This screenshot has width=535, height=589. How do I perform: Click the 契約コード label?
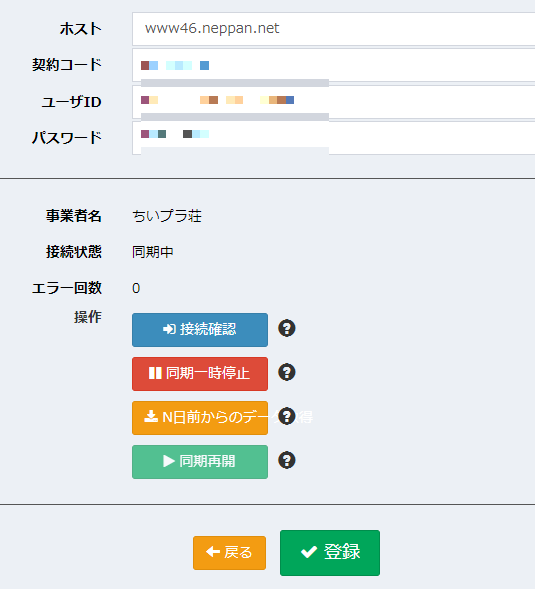(67, 65)
